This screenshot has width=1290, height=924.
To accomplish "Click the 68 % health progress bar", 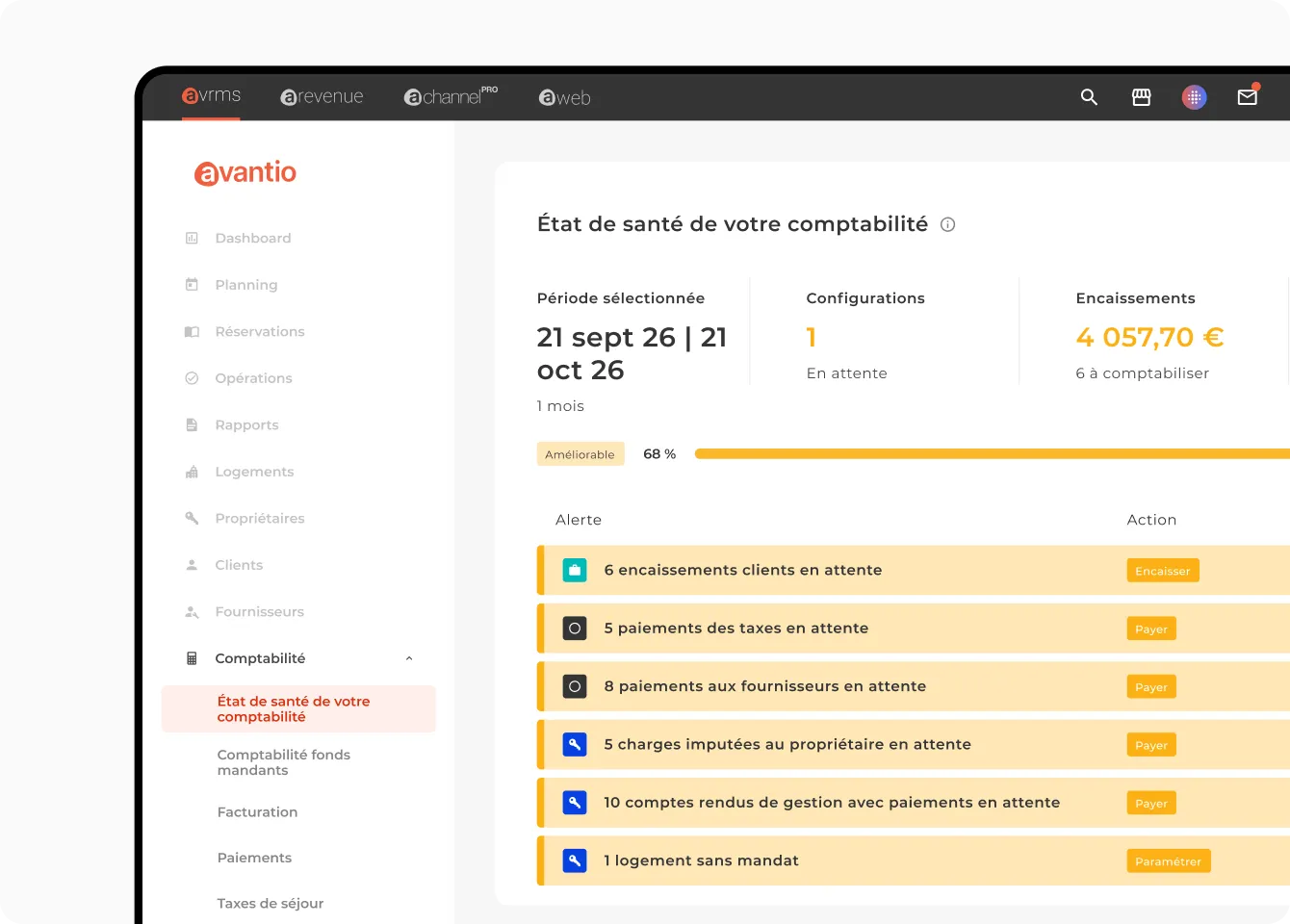I will coord(993,453).
